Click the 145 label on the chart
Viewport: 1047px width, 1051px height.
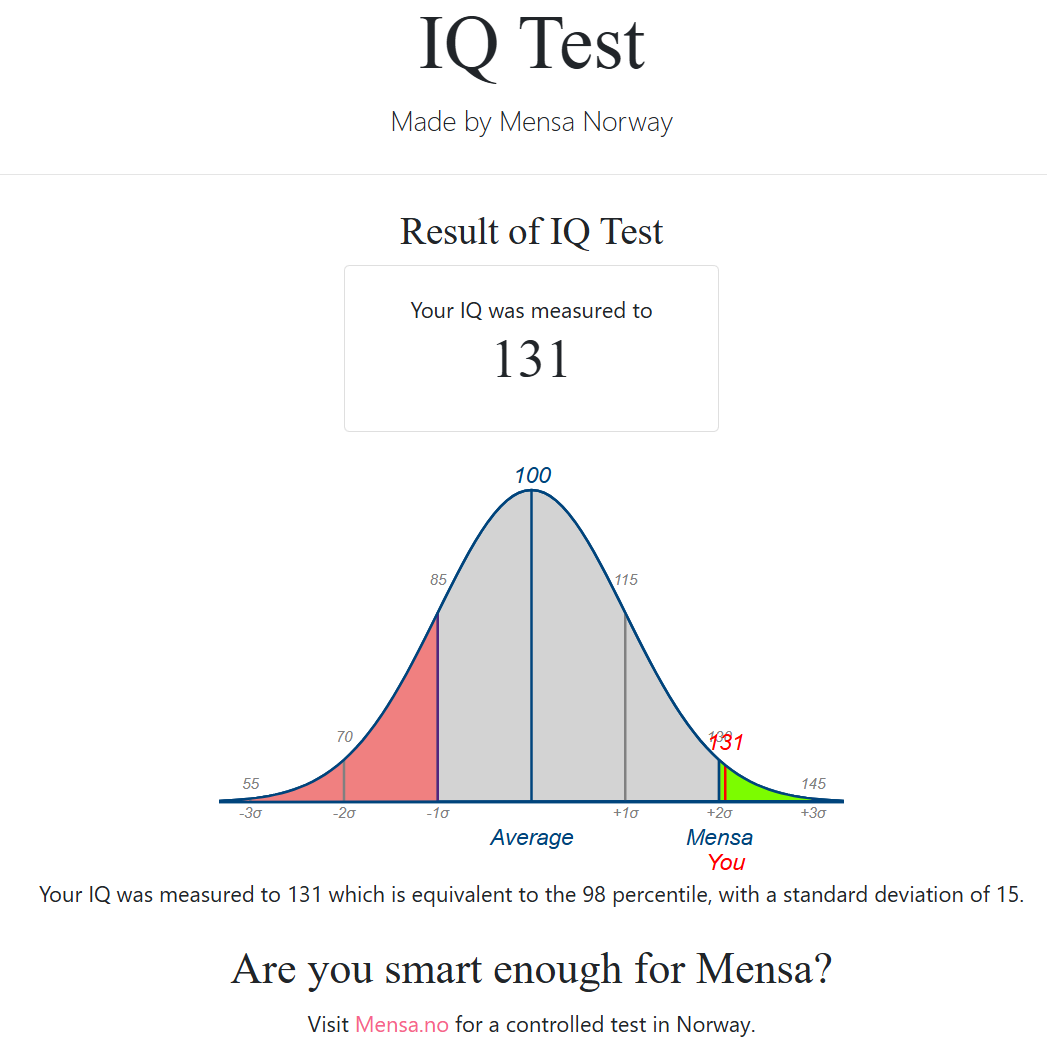813,784
